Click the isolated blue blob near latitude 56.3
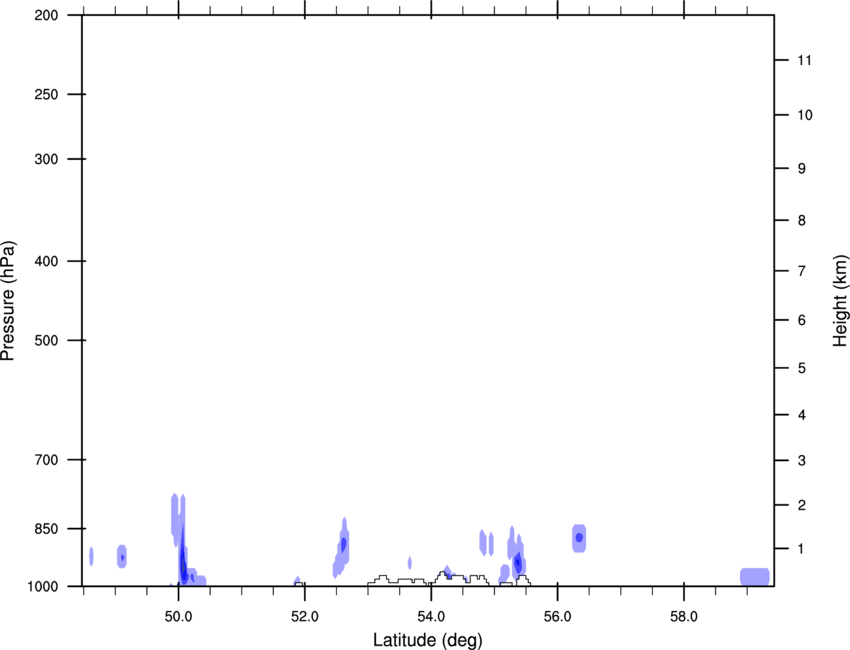The height and width of the screenshot is (650, 850). (579, 538)
